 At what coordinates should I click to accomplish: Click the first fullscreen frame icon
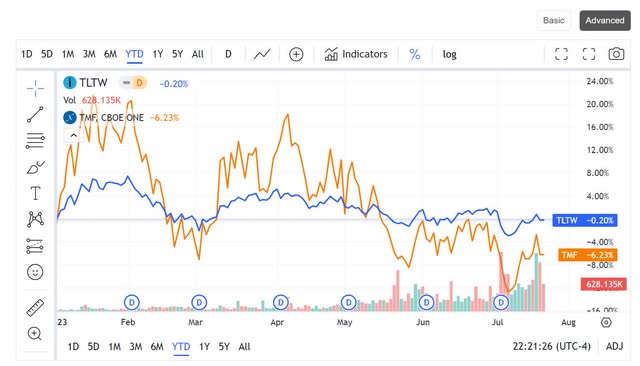click(x=562, y=54)
